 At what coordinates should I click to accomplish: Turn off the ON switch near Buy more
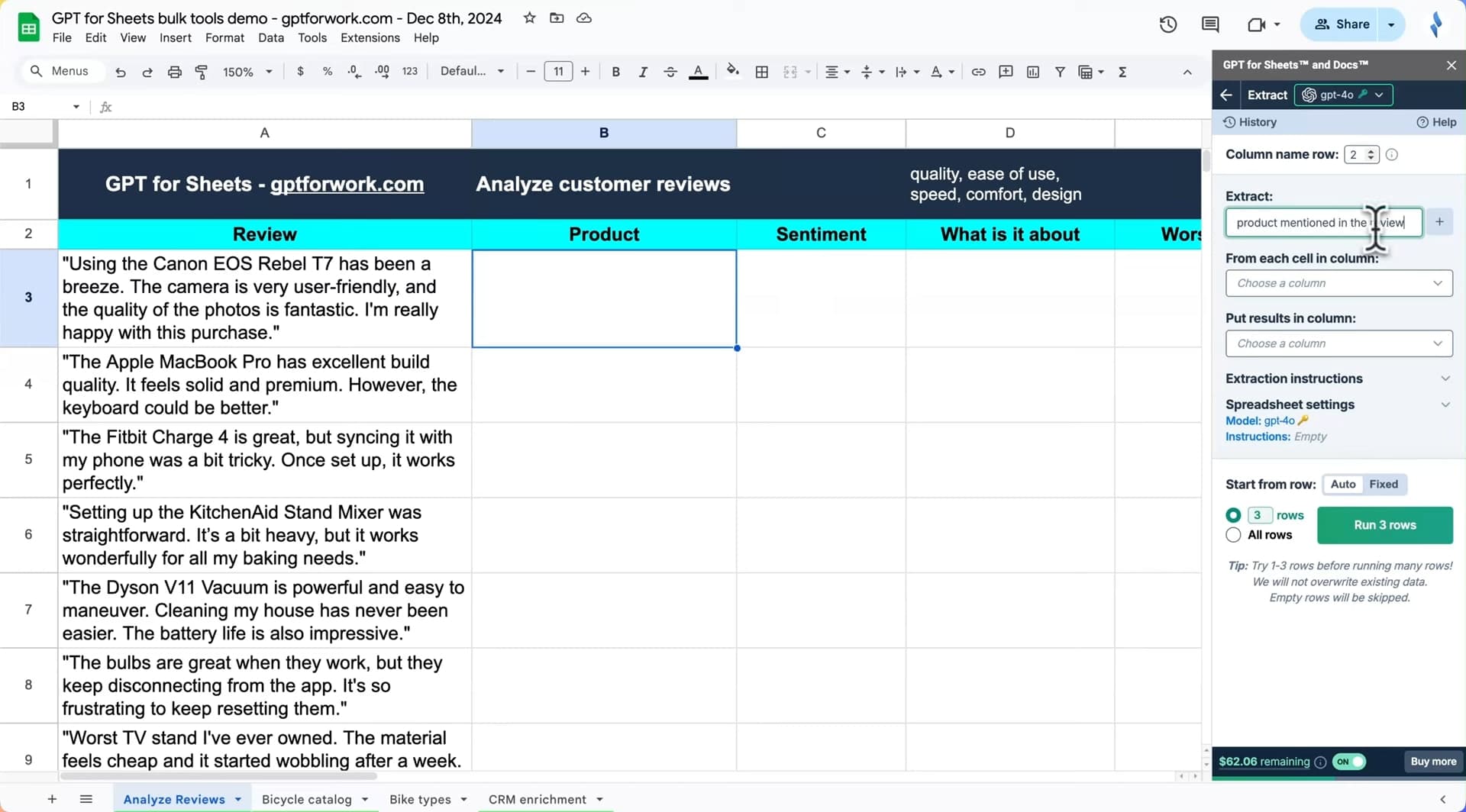(1348, 761)
